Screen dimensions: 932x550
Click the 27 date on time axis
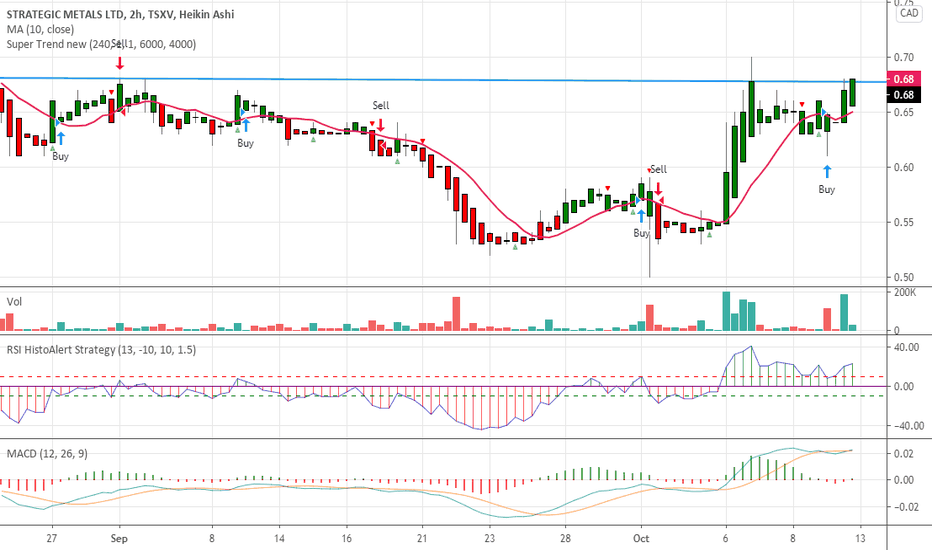click(x=52, y=539)
